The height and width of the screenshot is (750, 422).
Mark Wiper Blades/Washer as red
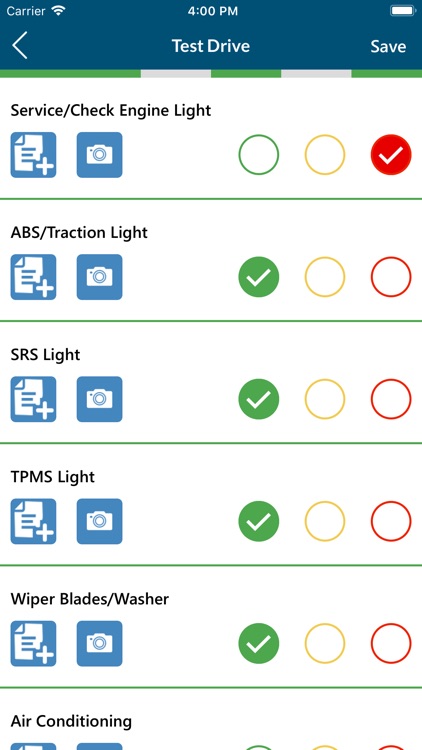coord(391,643)
